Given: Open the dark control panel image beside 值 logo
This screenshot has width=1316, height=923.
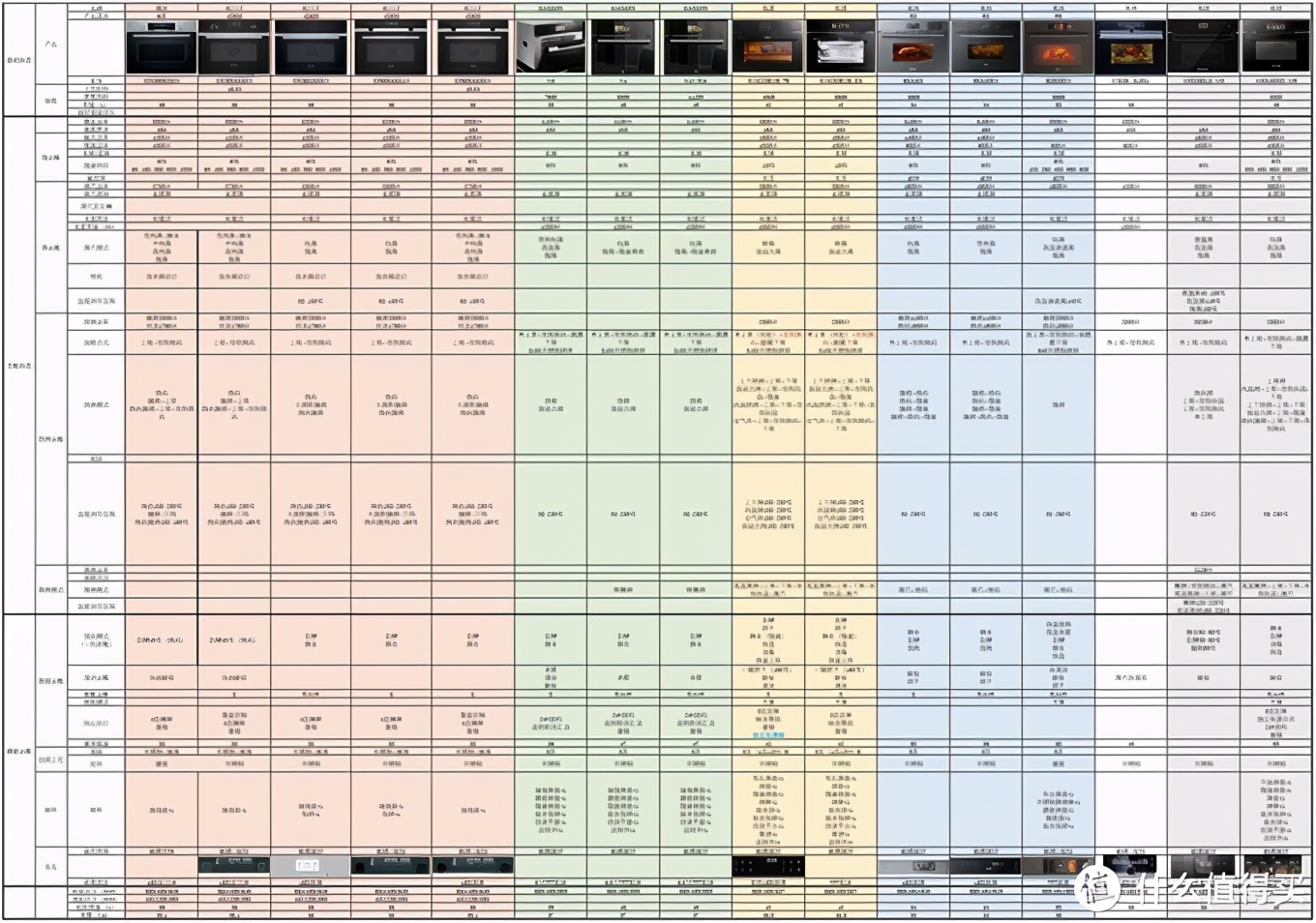Looking at the screenshot, I should [x=1130, y=866].
